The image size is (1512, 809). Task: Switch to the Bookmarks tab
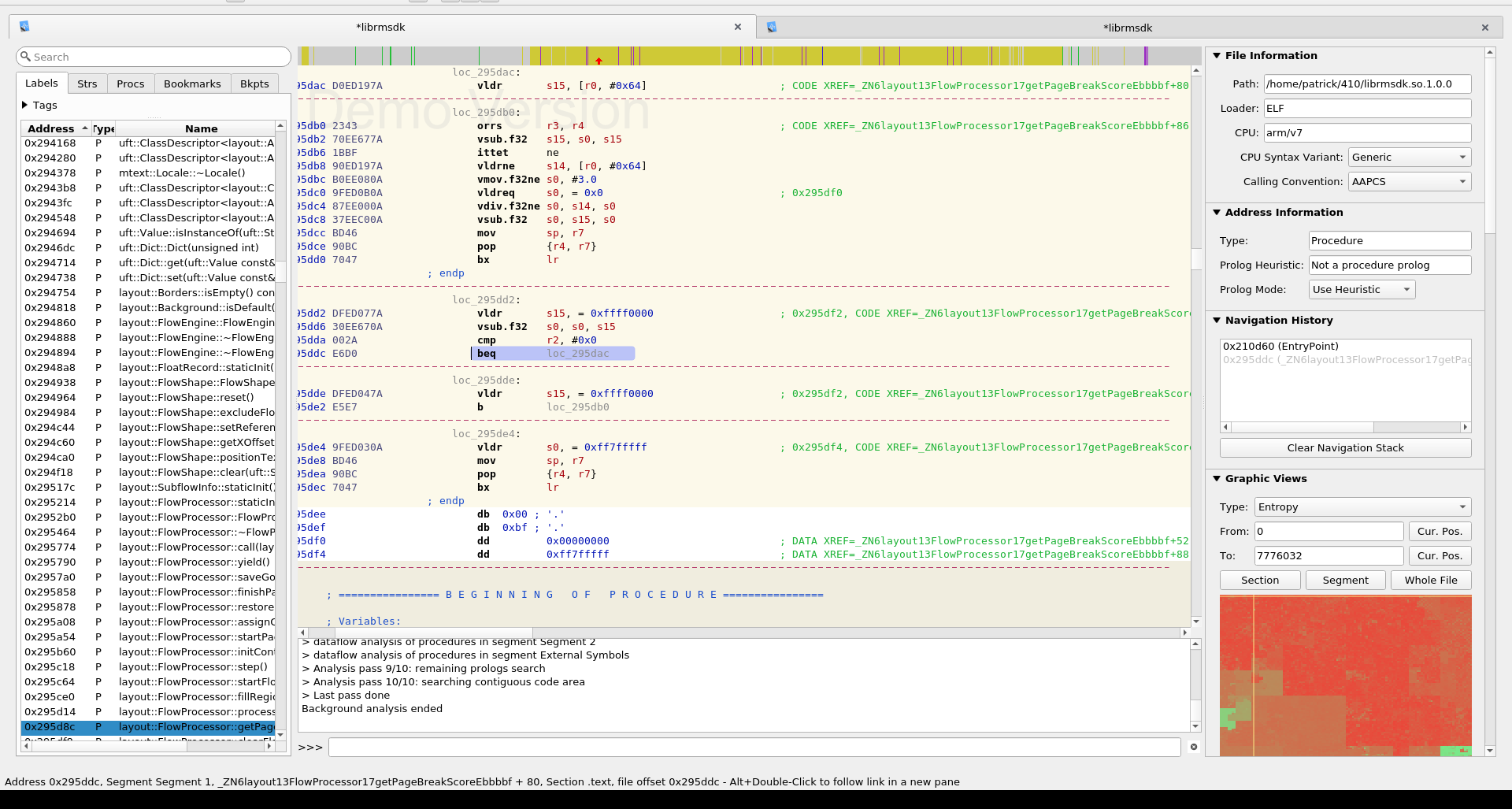click(x=192, y=83)
